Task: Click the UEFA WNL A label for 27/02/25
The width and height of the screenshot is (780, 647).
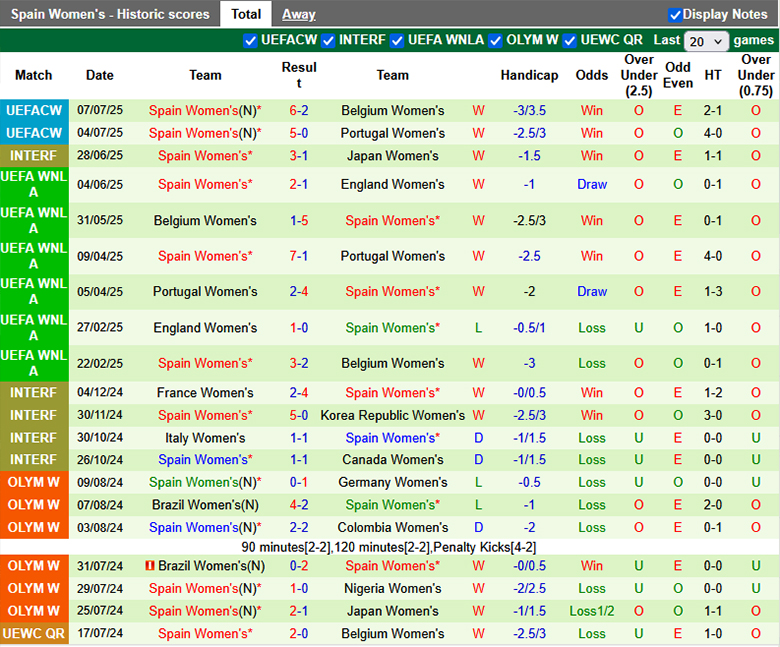Action: coord(34,328)
